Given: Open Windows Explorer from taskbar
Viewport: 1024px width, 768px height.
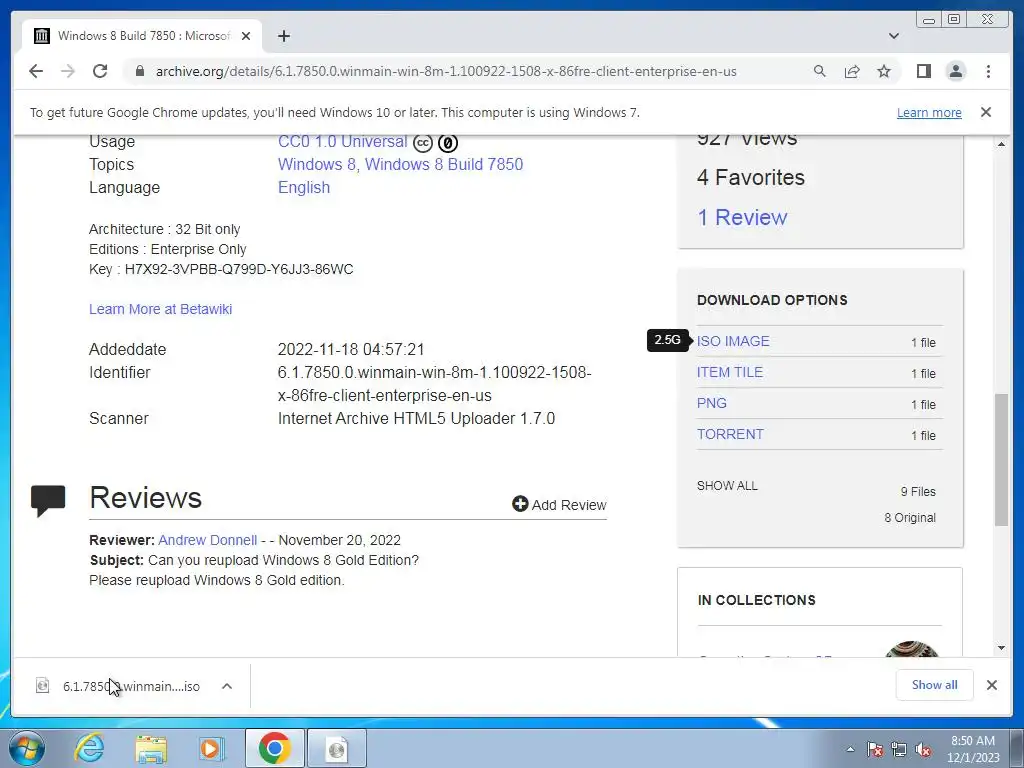Looking at the screenshot, I should (151, 748).
